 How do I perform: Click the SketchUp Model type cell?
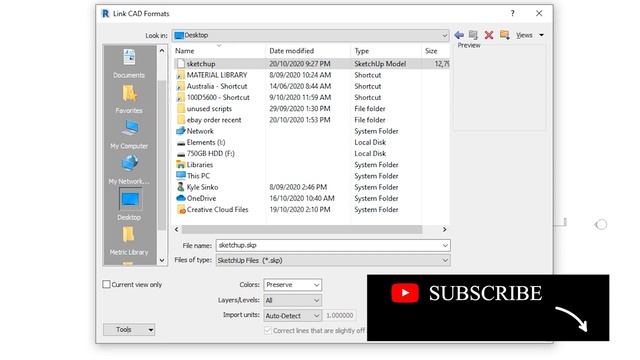click(380, 64)
